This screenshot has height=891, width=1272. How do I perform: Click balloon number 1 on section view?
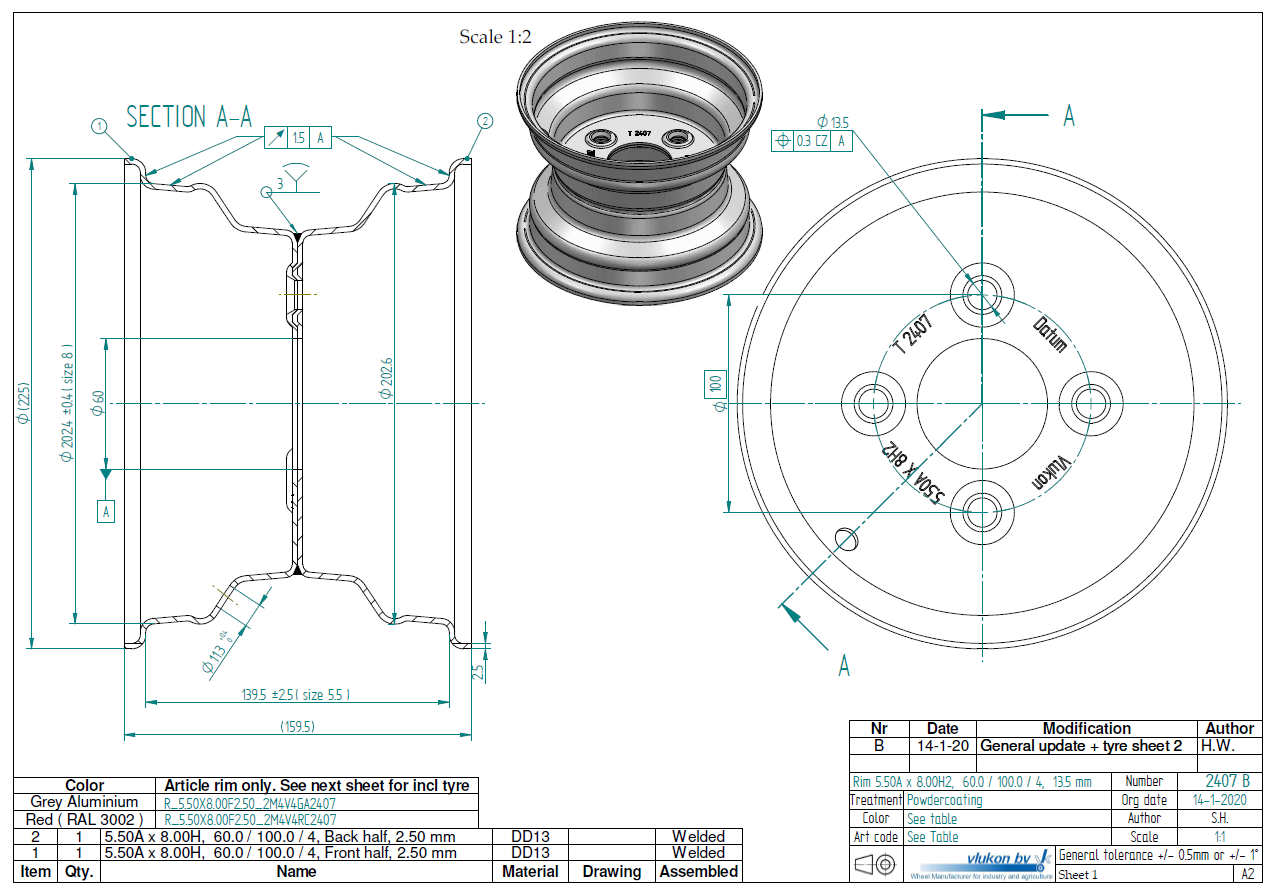pos(98,126)
